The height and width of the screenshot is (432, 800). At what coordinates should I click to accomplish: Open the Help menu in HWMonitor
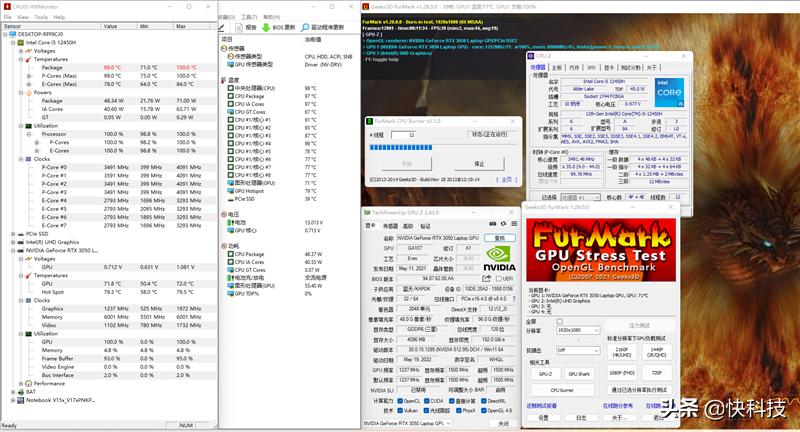(59, 17)
